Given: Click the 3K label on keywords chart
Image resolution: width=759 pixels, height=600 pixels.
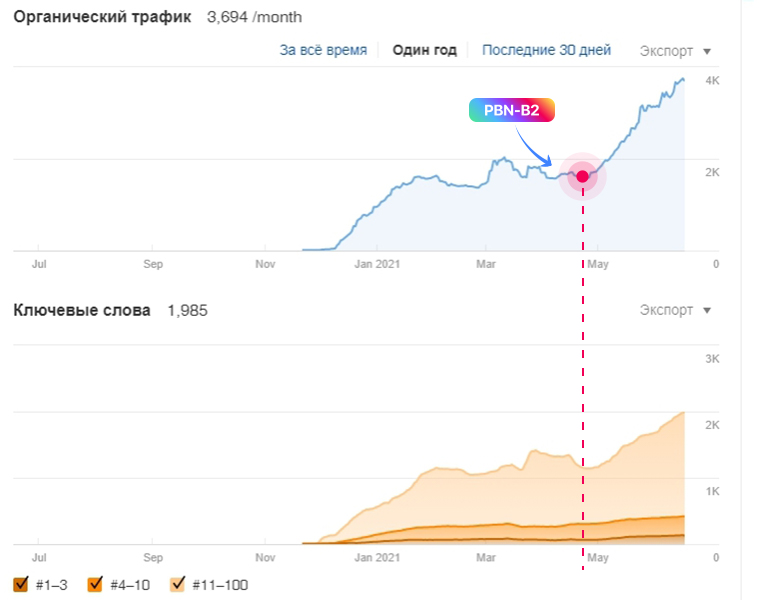Looking at the screenshot, I should coord(713,358).
